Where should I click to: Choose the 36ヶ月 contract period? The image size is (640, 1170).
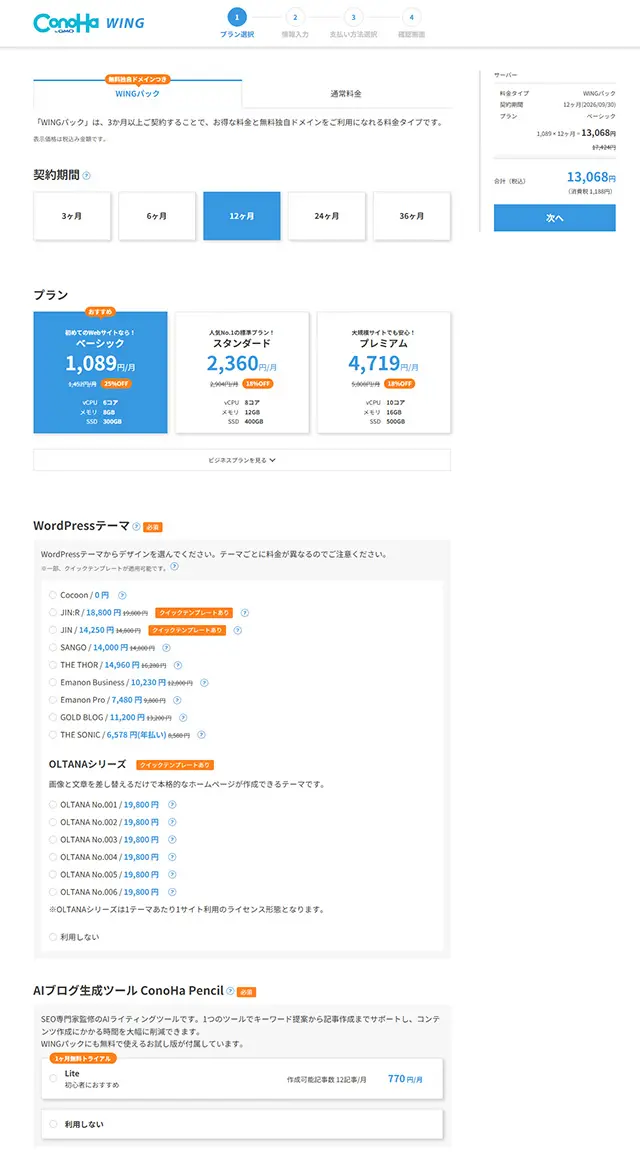411,216
